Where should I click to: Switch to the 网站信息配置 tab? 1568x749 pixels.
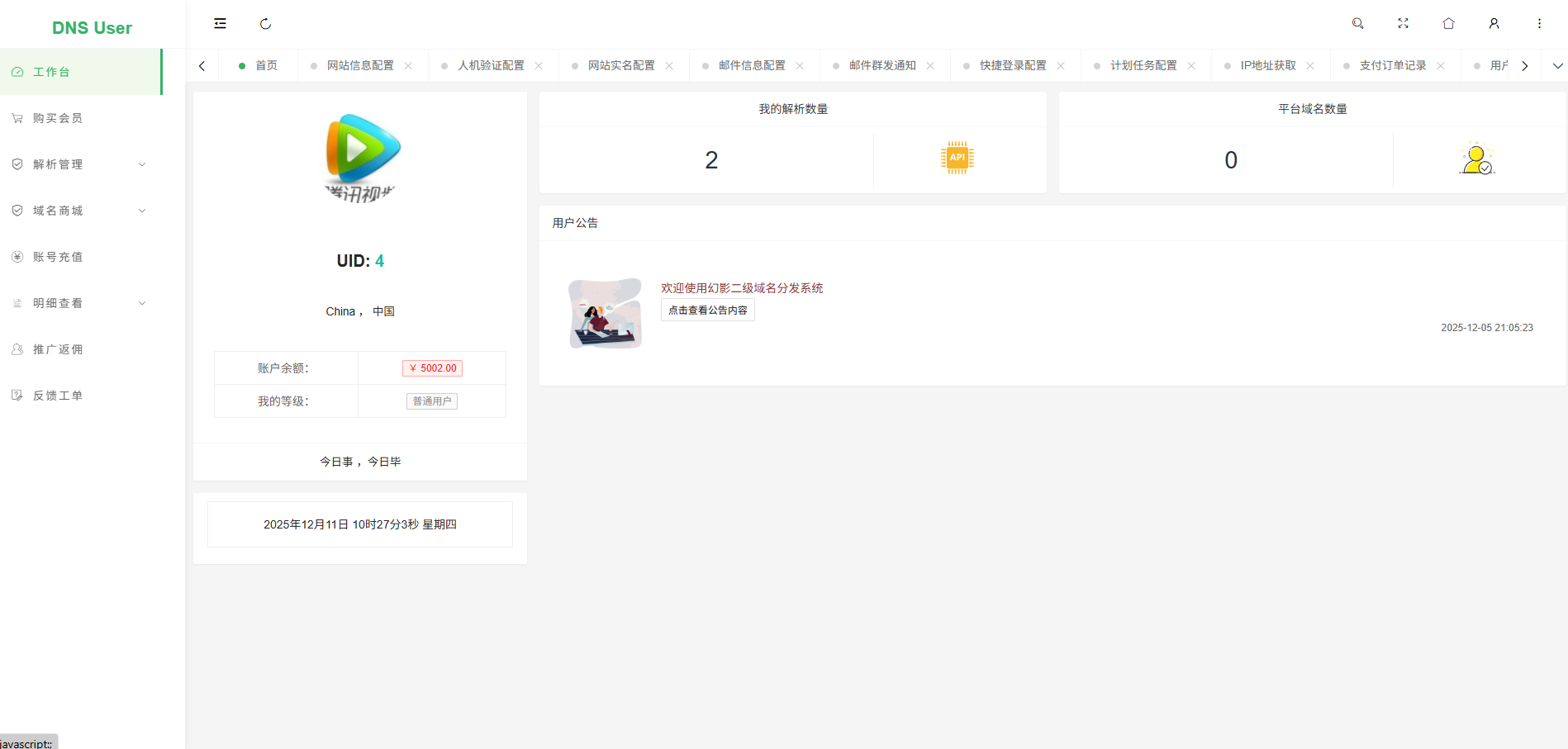click(x=360, y=66)
